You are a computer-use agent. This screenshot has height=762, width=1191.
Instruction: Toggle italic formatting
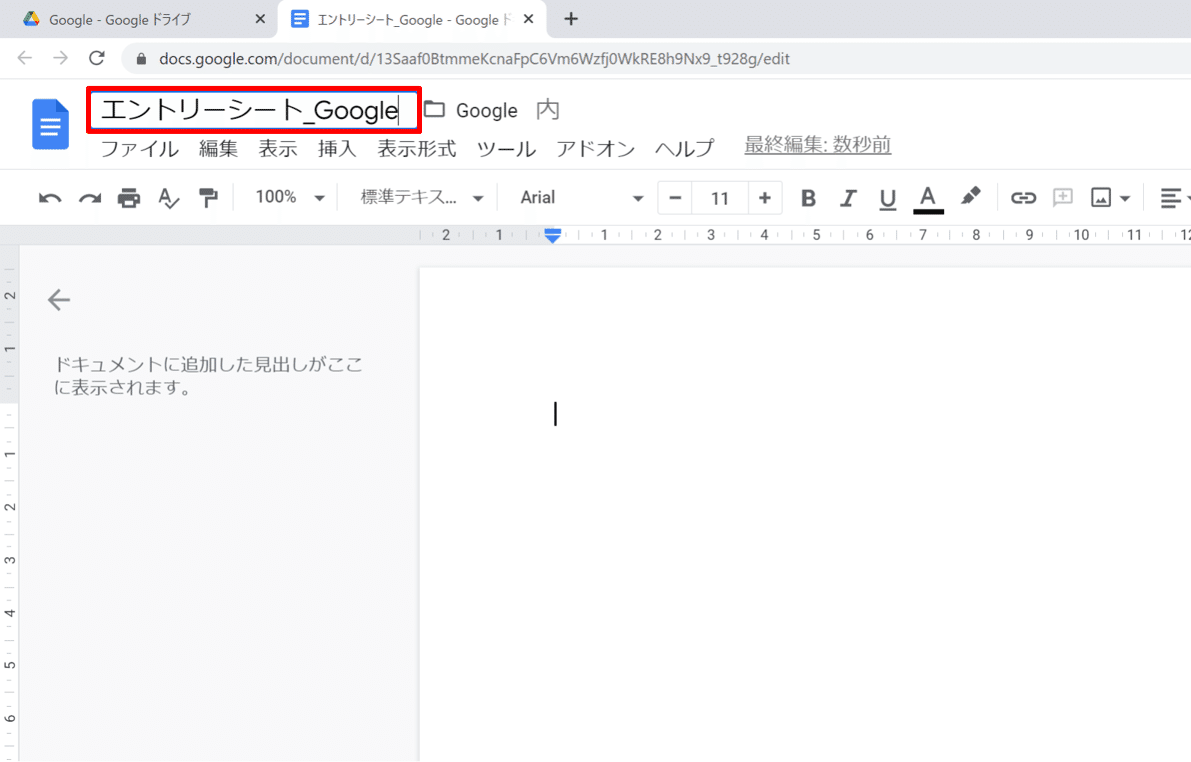[848, 198]
